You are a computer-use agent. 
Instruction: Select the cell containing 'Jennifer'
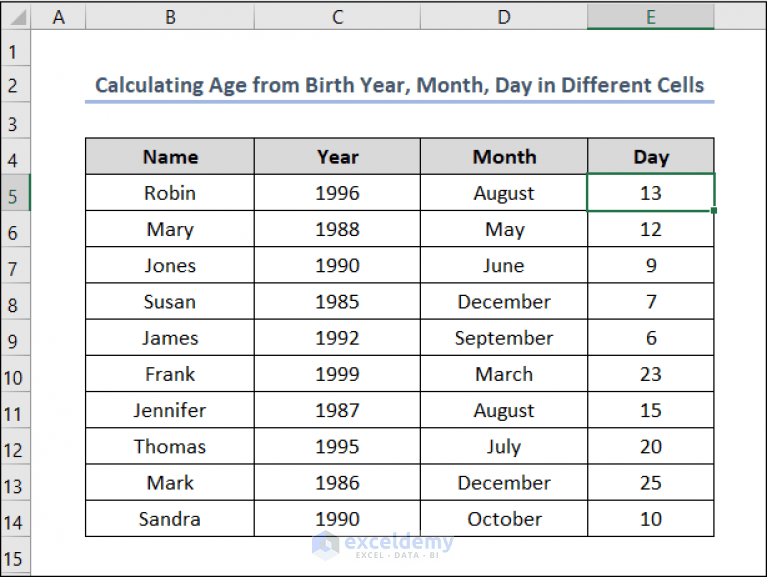[170, 410]
